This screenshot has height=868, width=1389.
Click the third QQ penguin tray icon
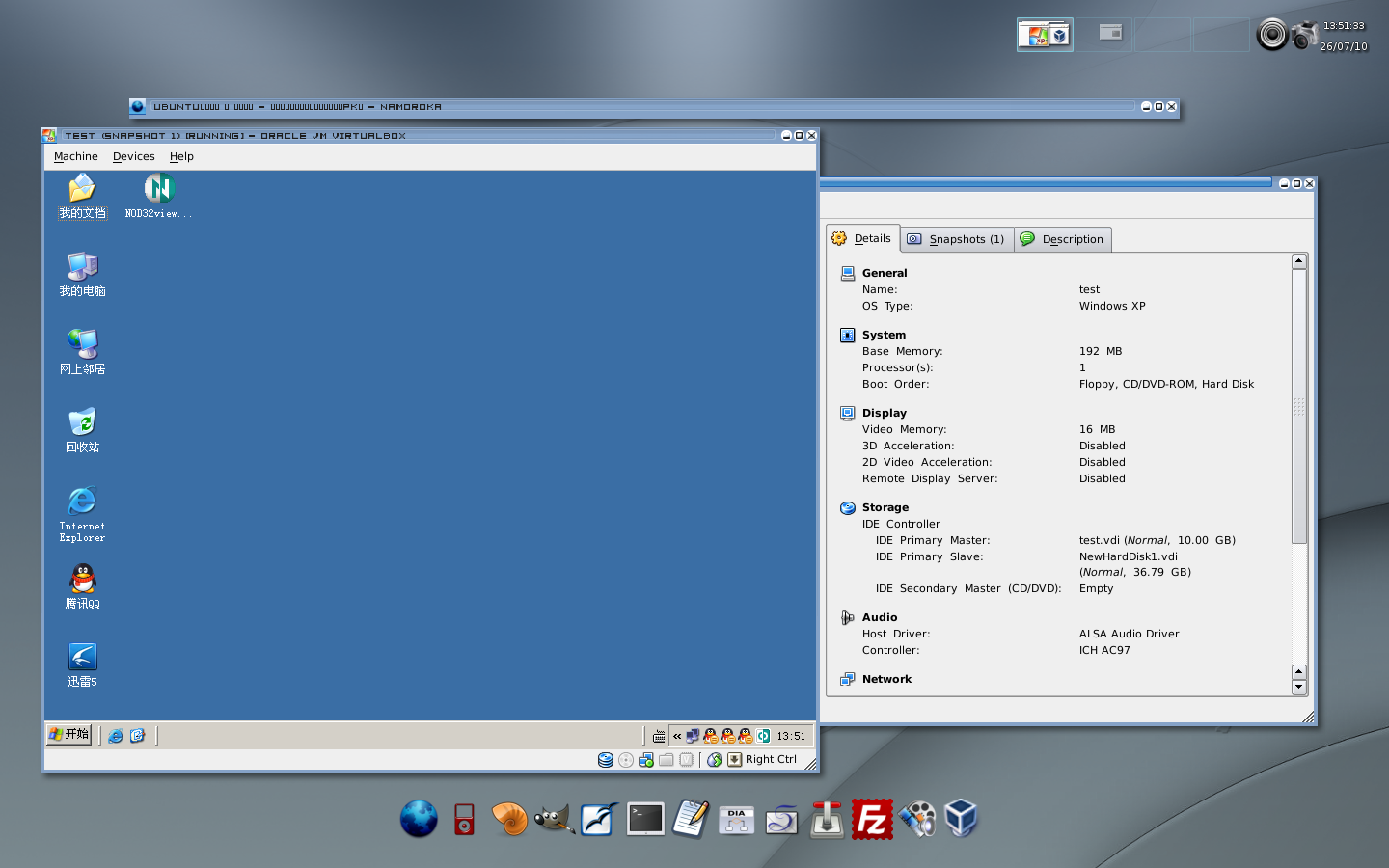tap(746, 736)
